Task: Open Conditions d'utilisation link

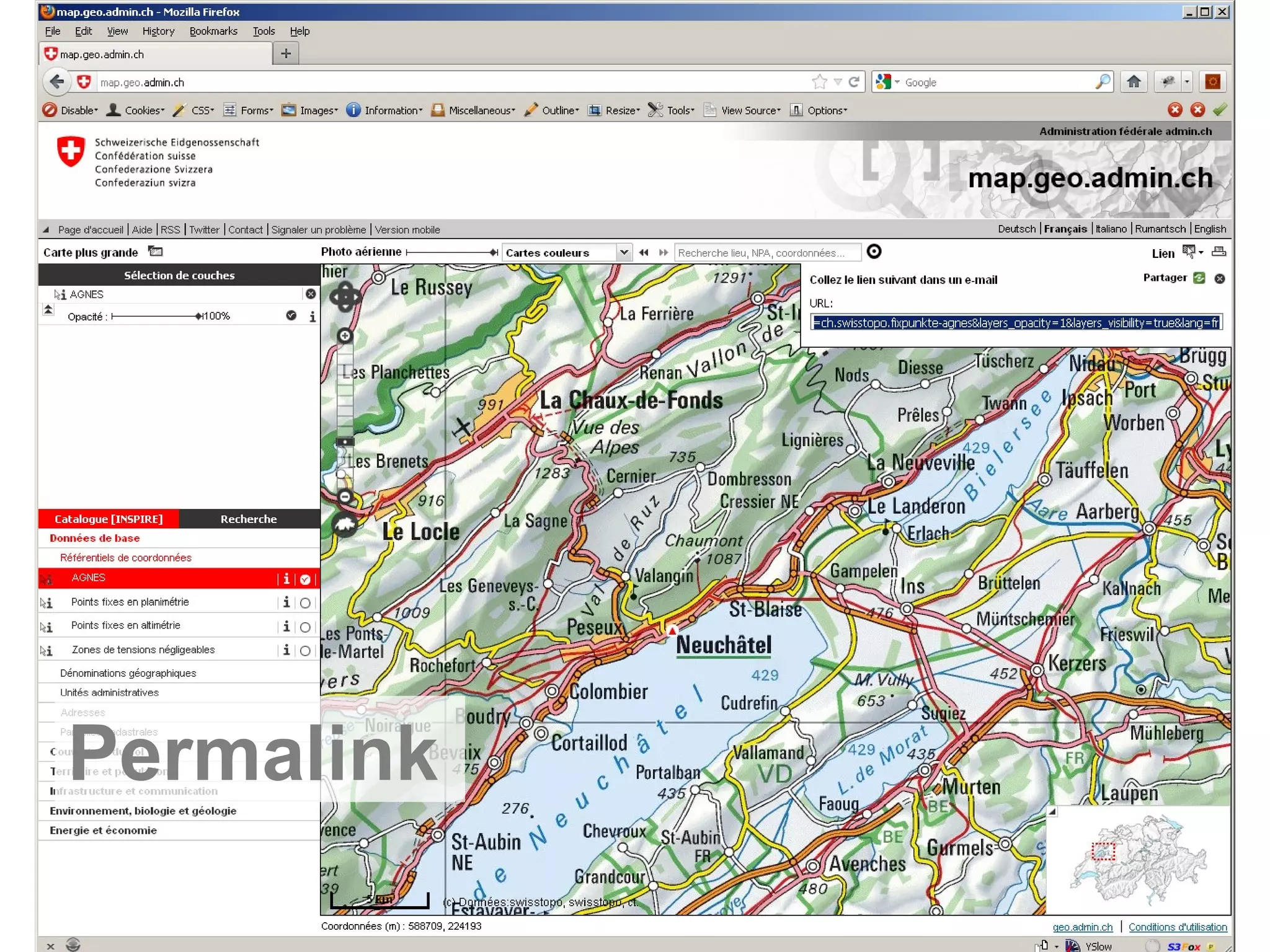Action: tap(1178, 927)
